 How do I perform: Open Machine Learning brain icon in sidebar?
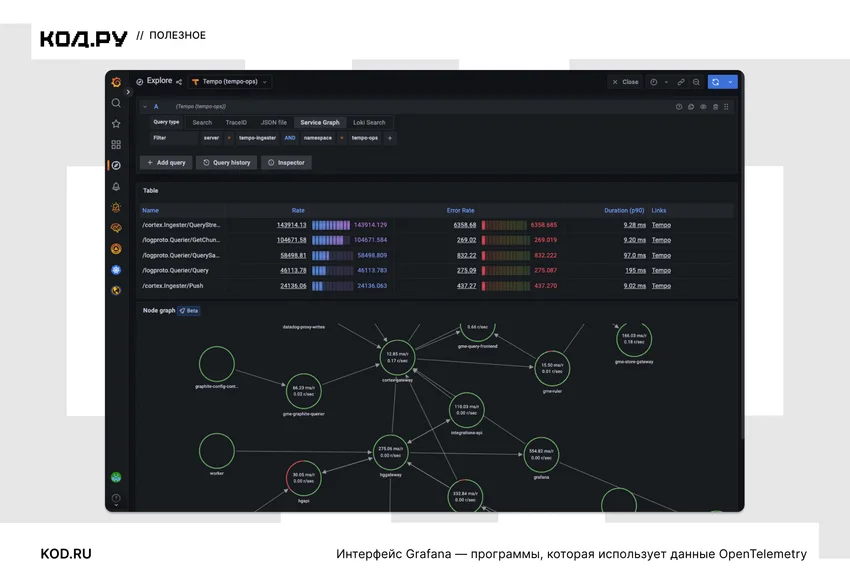[116, 228]
